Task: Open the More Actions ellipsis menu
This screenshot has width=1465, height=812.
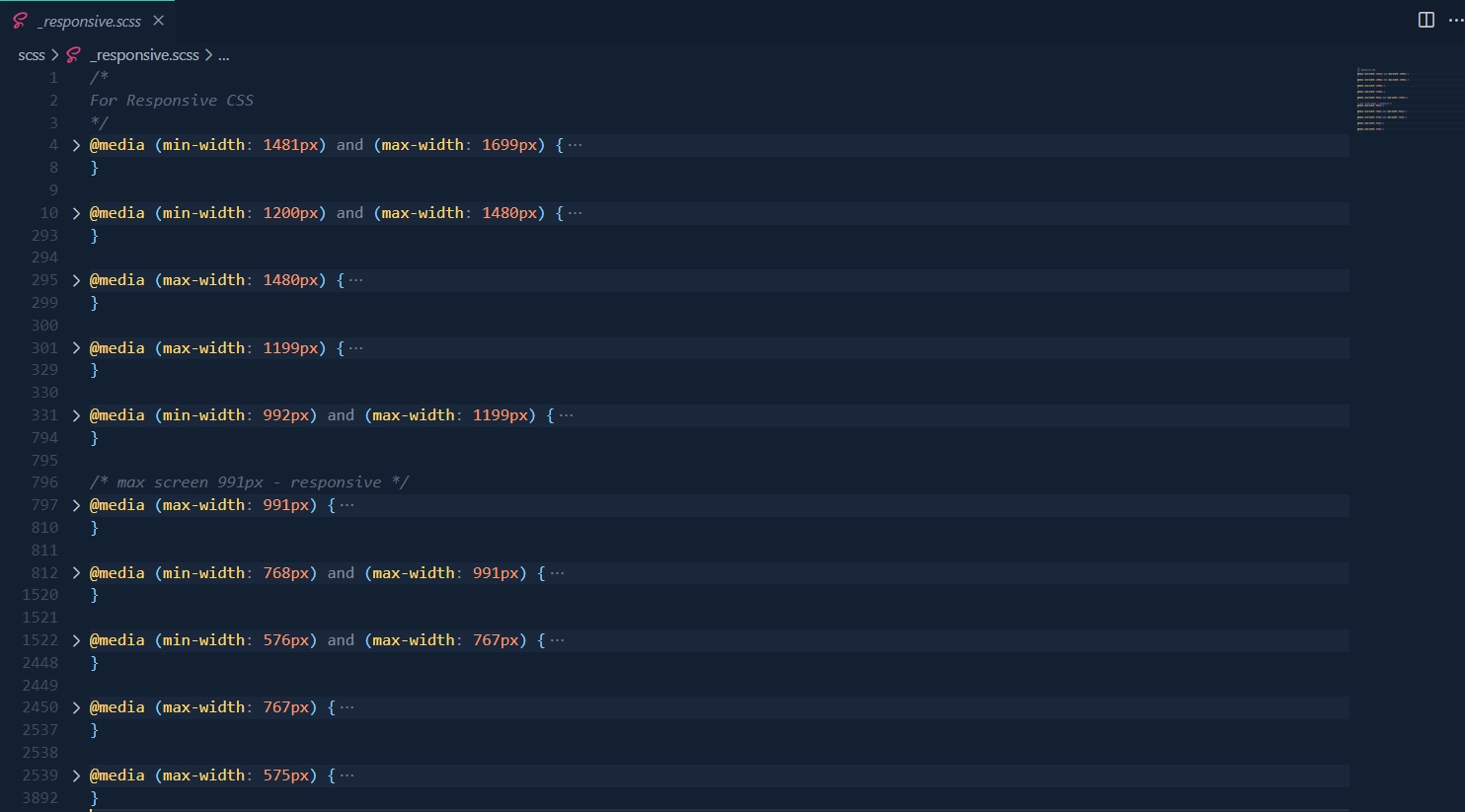Action: (x=1455, y=21)
